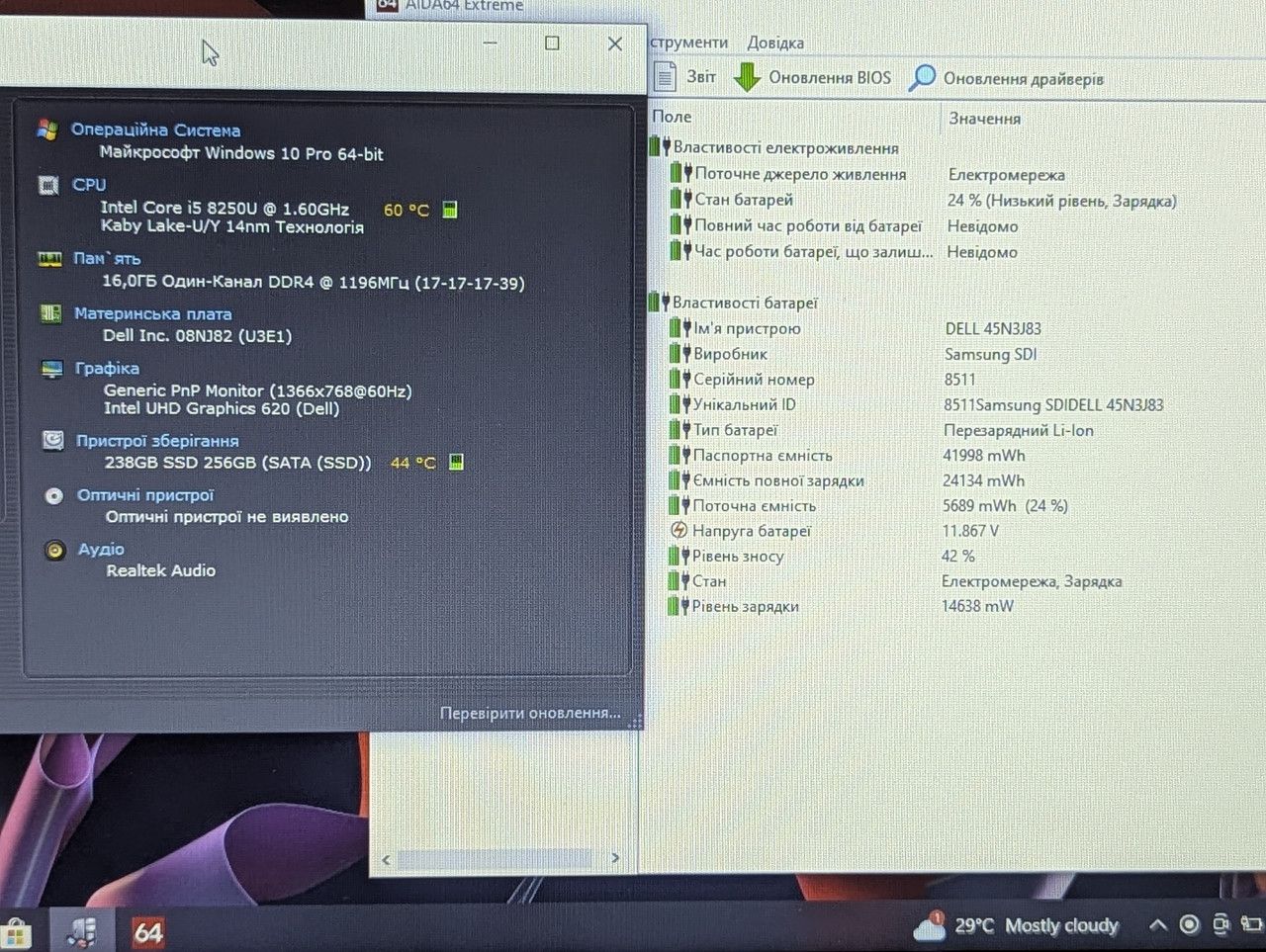Click the text Майкрософт Windows 10 Pro 64-bit
Image resolution: width=1266 pixels, height=952 pixels.
241,153
